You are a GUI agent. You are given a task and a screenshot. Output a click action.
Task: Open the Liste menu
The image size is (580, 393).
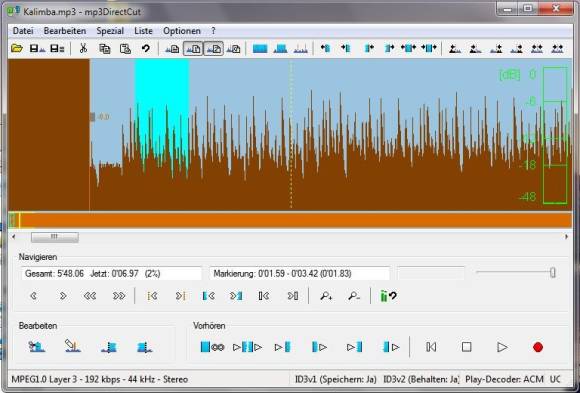tap(144, 31)
